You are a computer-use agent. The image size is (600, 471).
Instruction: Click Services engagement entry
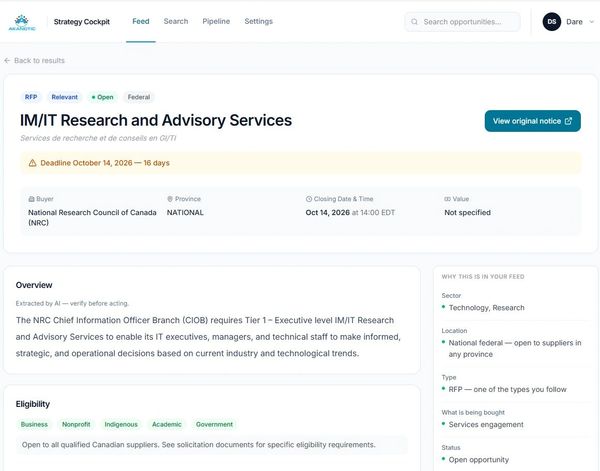[486, 425]
